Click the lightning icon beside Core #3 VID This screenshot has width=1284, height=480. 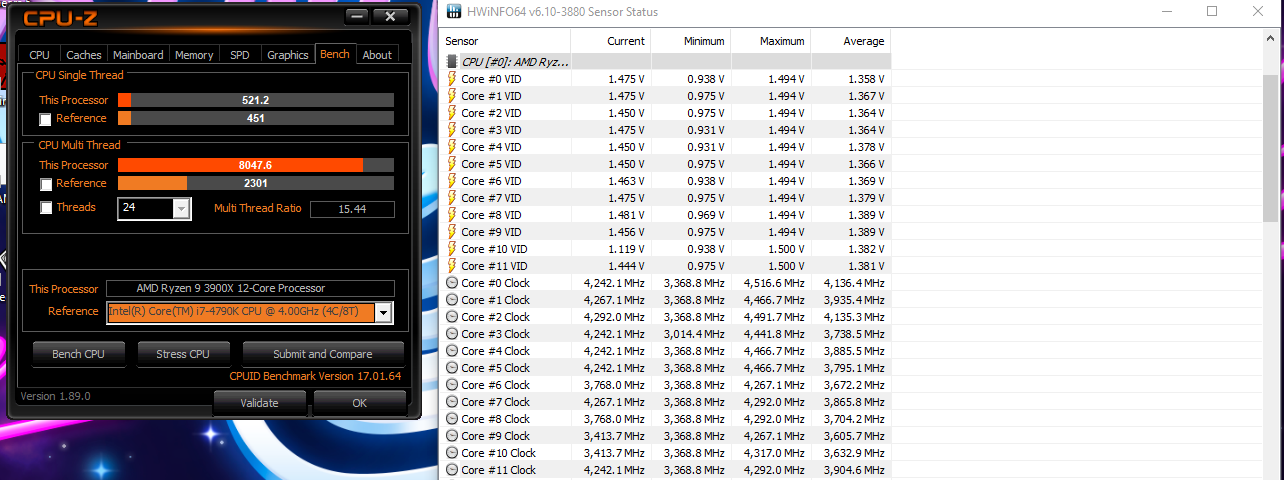pyautogui.click(x=452, y=130)
